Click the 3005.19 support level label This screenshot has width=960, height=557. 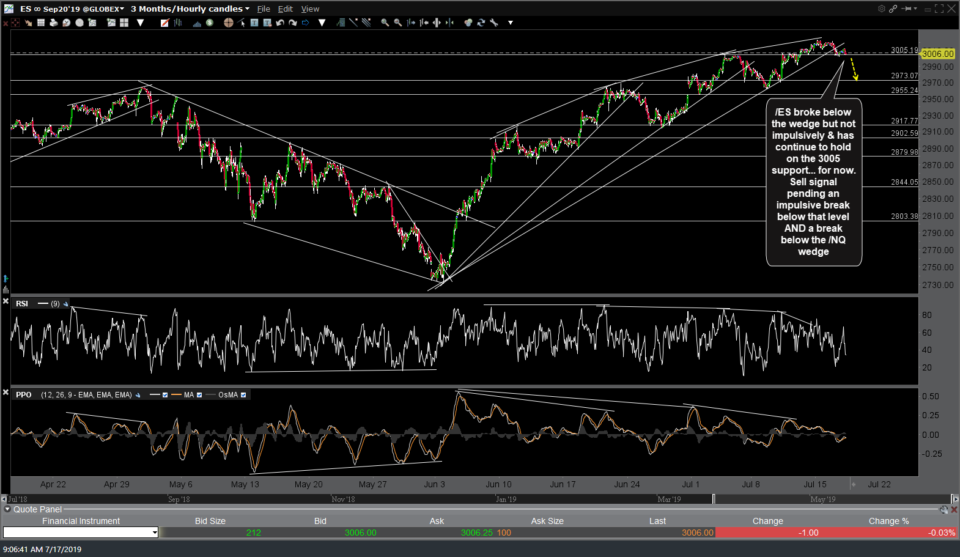point(904,50)
